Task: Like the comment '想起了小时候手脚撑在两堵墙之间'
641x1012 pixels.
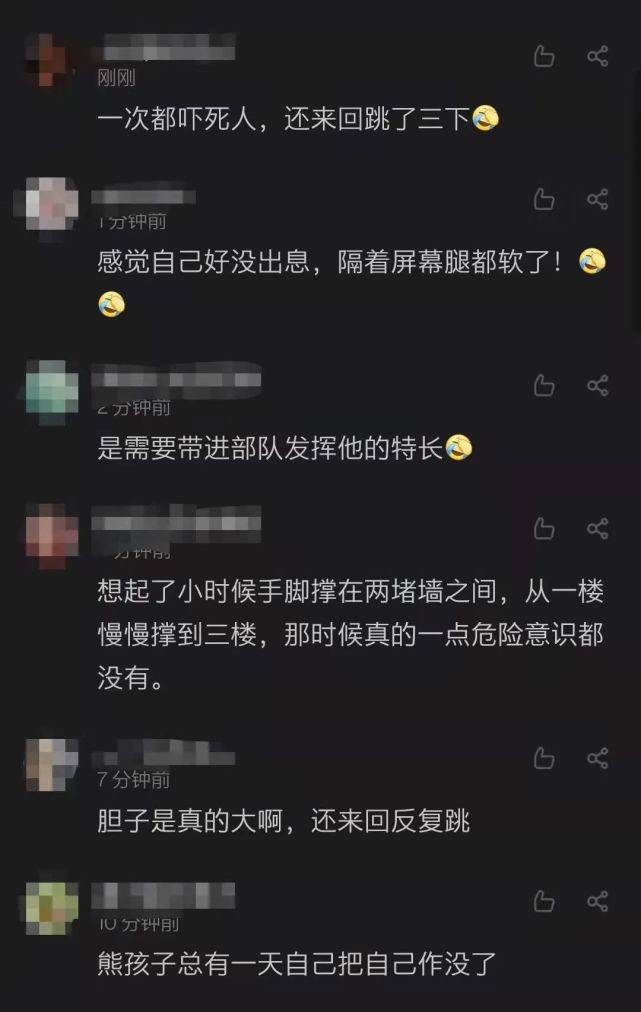Action: point(544,529)
